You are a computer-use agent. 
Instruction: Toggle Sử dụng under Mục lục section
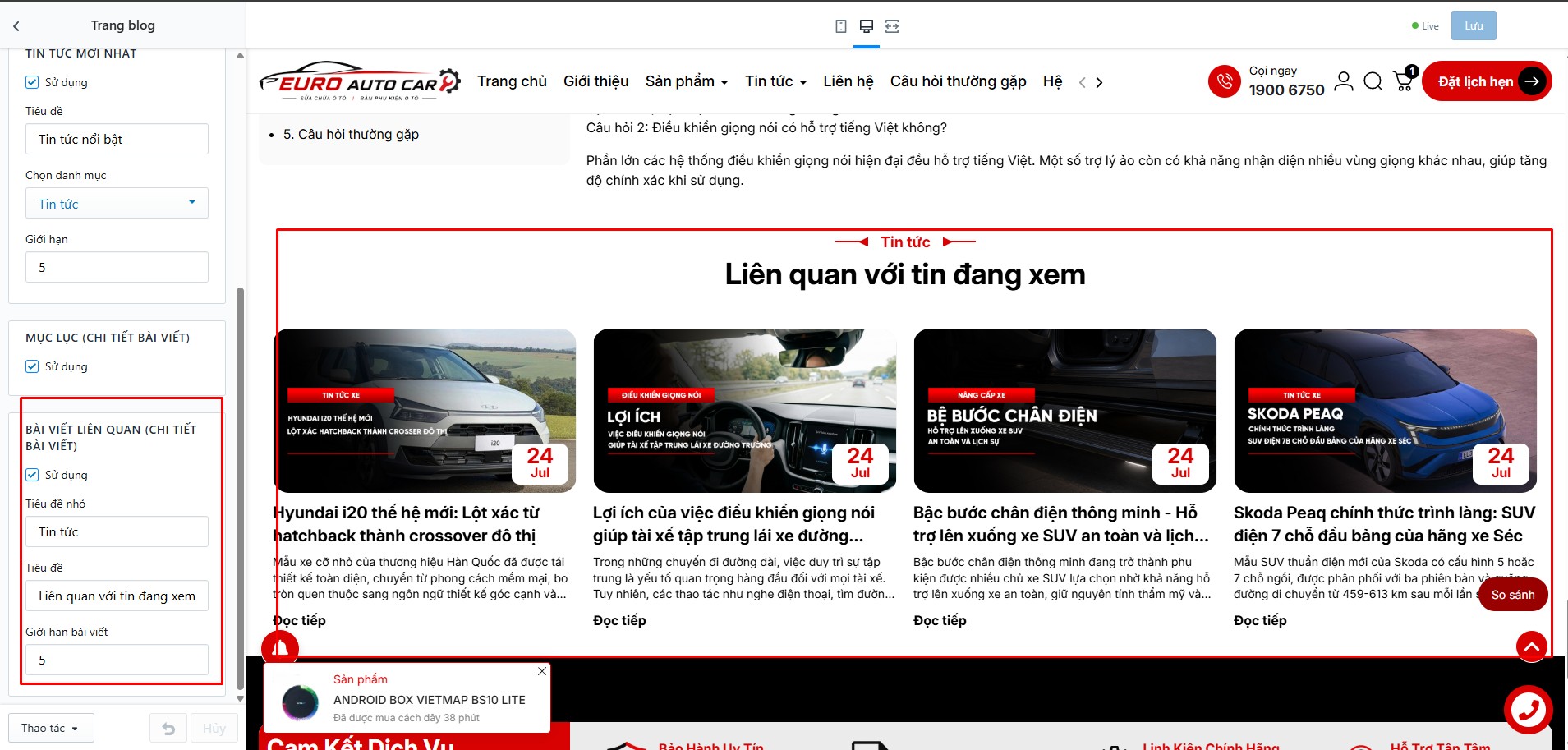[x=32, y=366]
